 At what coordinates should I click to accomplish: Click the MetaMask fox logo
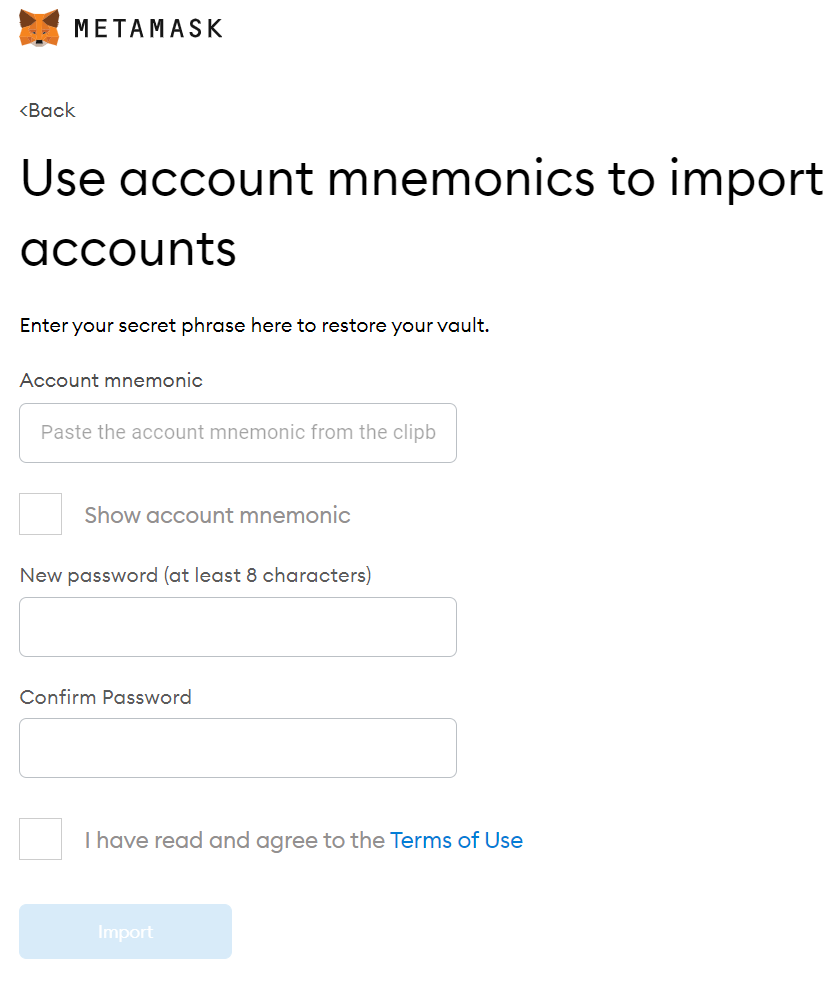point(39,28)
